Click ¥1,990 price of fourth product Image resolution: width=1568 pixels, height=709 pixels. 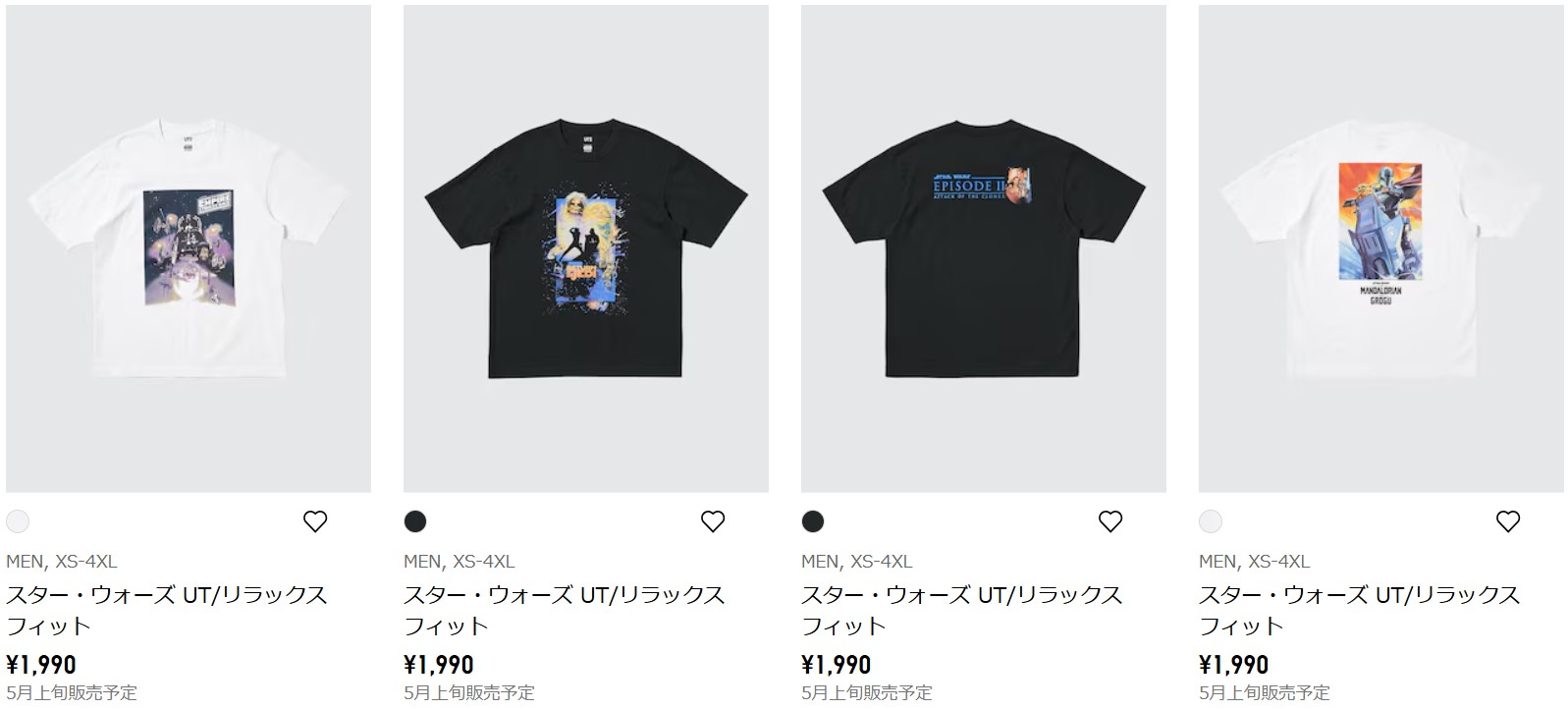point(1234,665)
